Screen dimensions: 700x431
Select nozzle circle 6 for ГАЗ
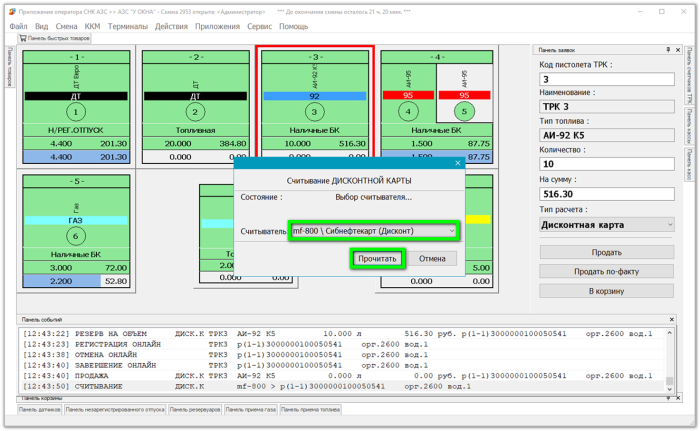[76, 236]
